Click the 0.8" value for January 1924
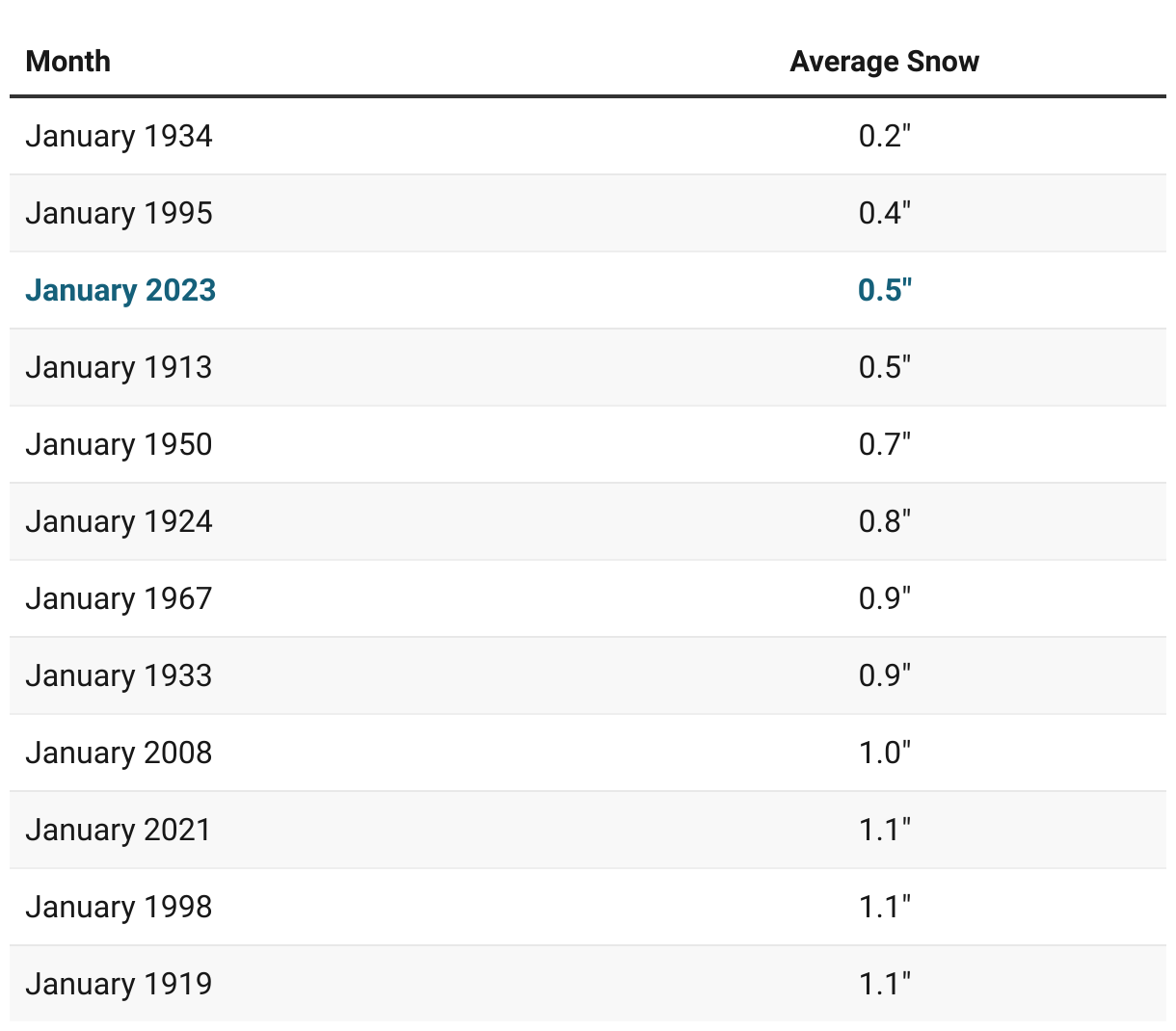The height and width of the screenshot is (1031, 1176). (x=885, y=521)
